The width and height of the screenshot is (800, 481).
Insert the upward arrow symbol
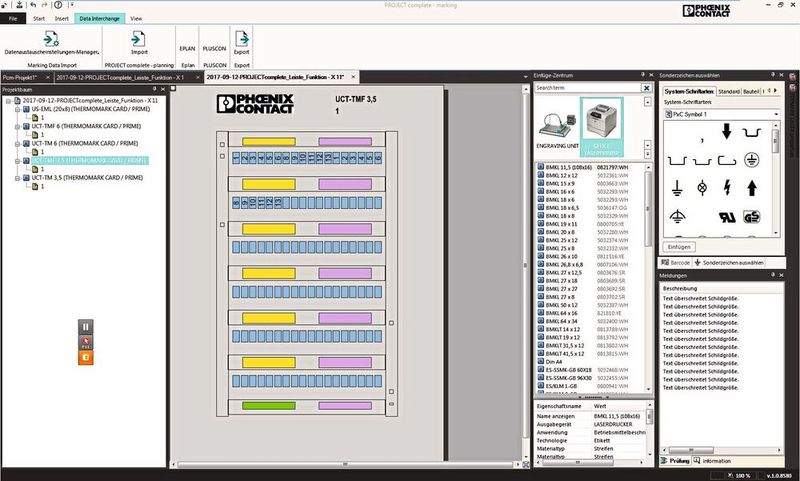[x=752, y=188]
